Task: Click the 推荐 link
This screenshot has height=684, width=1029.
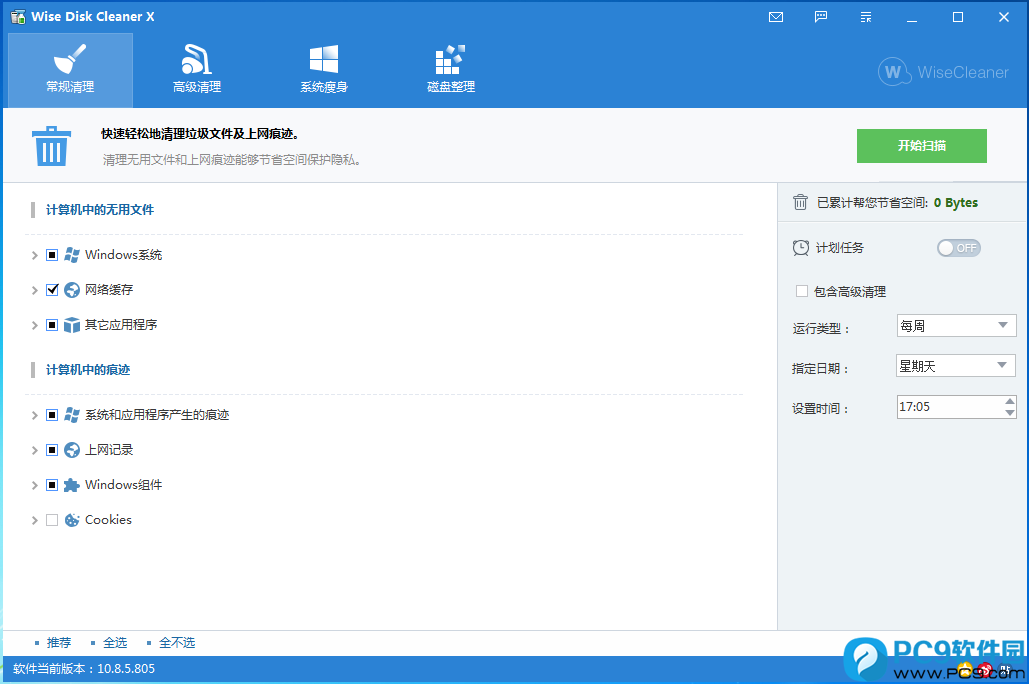Action: (58, 643)
